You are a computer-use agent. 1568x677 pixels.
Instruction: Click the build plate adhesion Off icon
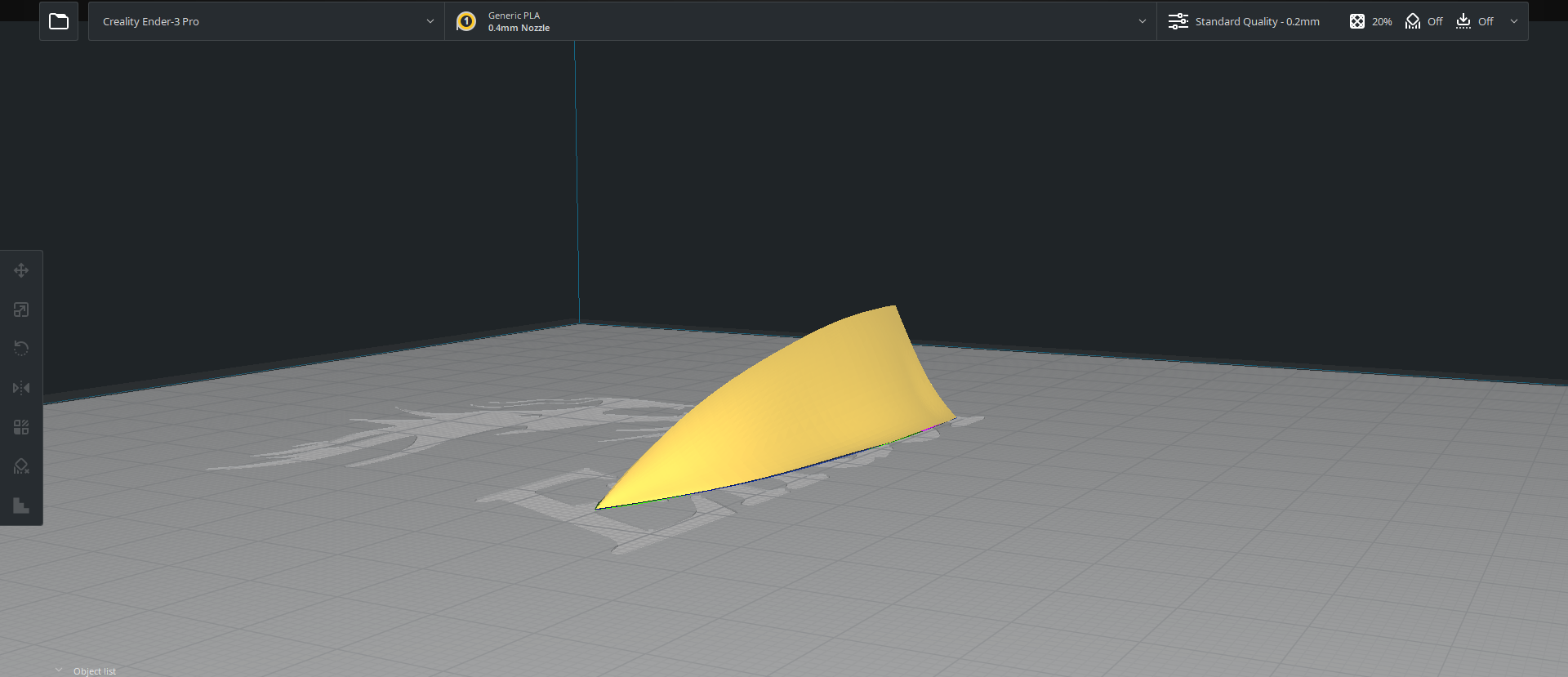(1463, 21)
